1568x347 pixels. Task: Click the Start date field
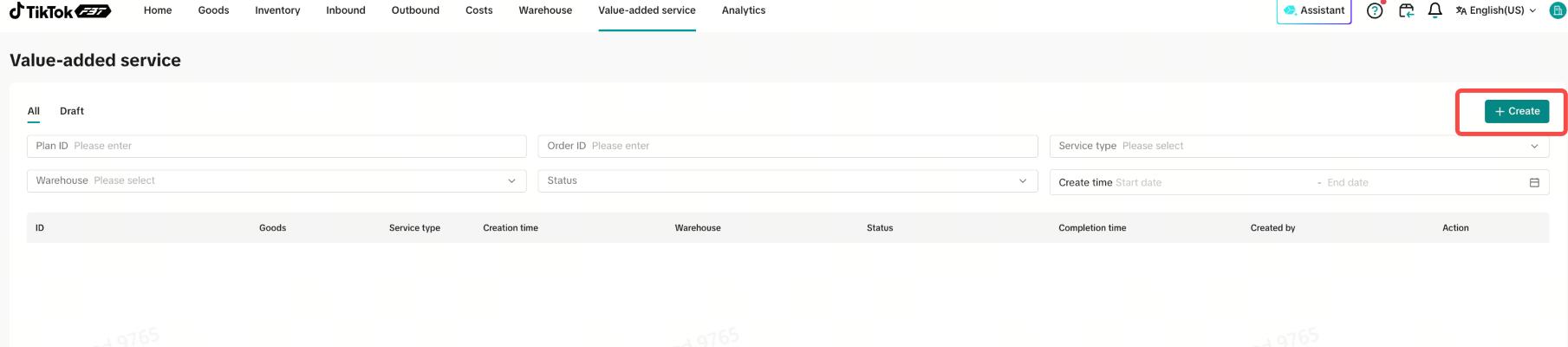[1213, 182]
